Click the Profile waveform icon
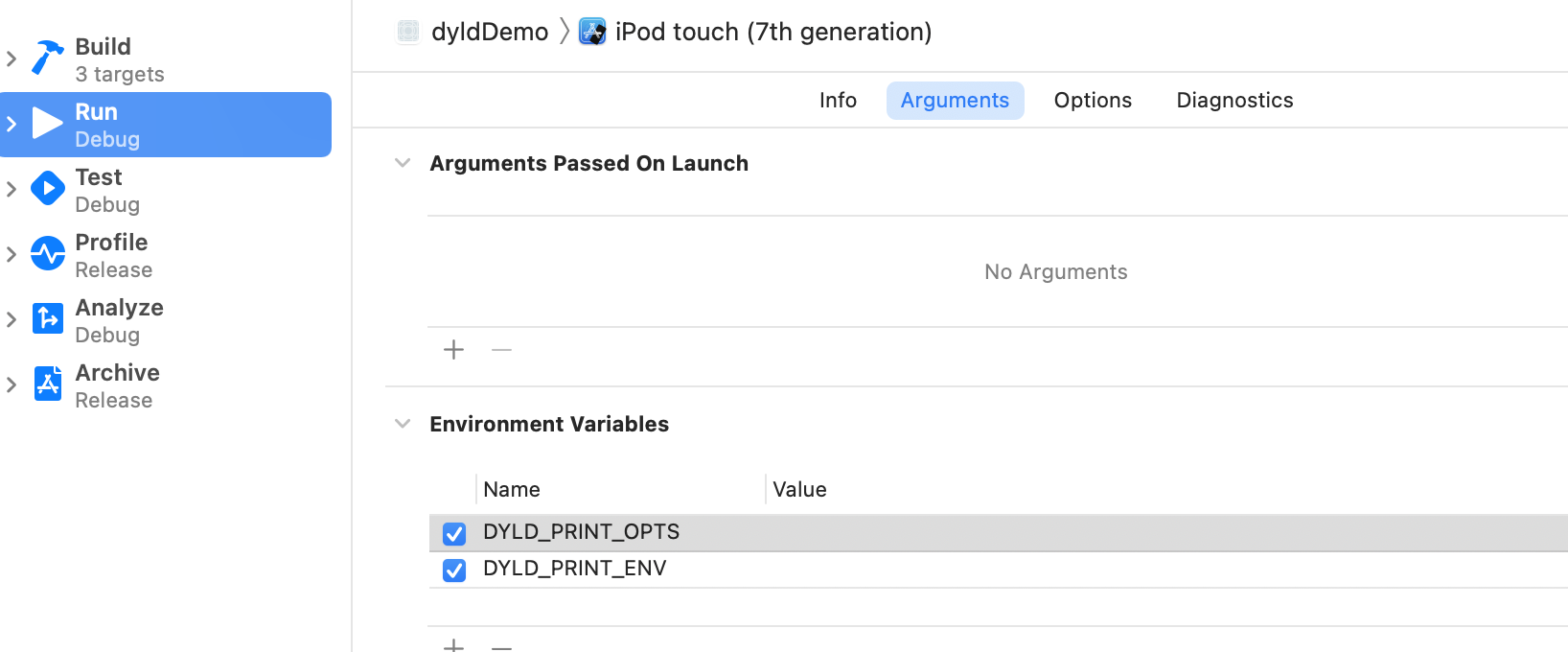Image resolution: width=1568 pixels, height=652 pixels. pos(47,254)
